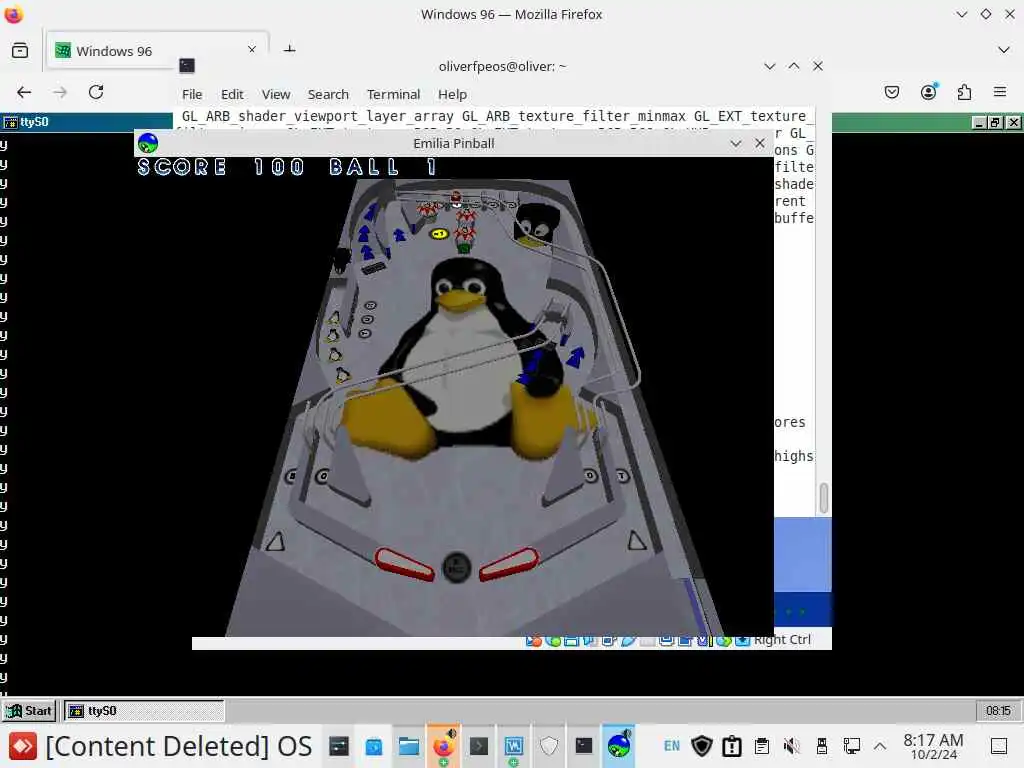Open the EN keyboard layout indicator
Image resolution: width=1024 pixels, height=768 pixels.
pyautogui.click(x=671, y=746)
